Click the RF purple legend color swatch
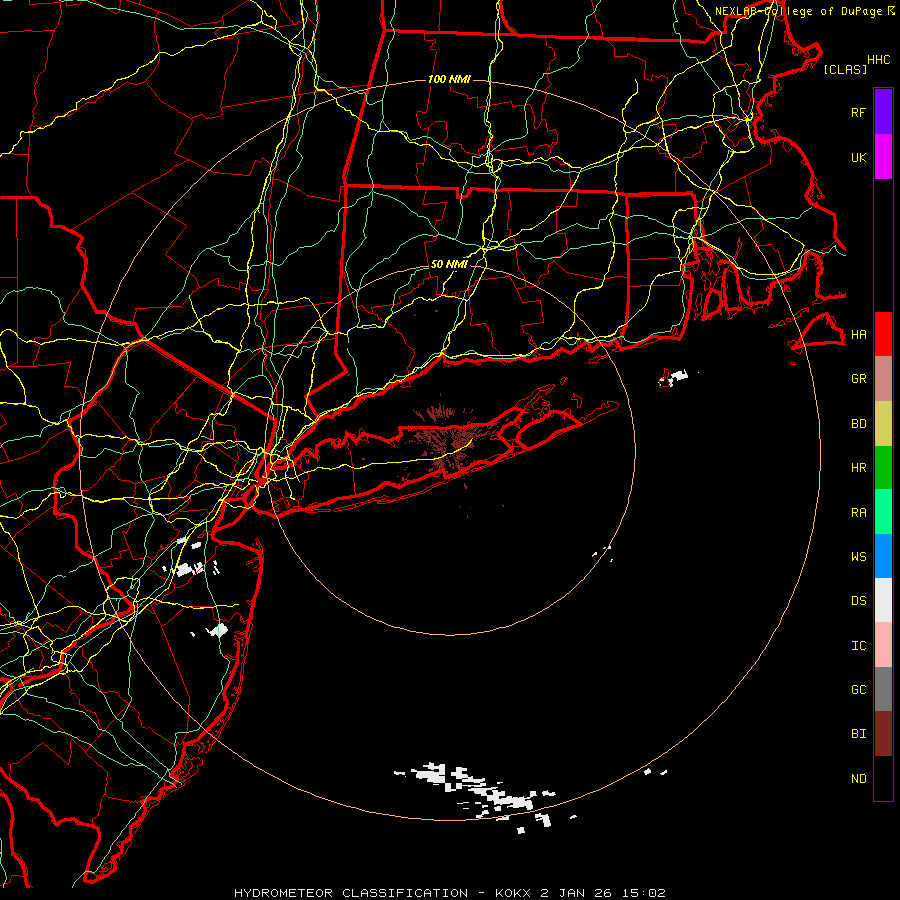The height and width of the screenshot is (900, 900). click(883, 112)
